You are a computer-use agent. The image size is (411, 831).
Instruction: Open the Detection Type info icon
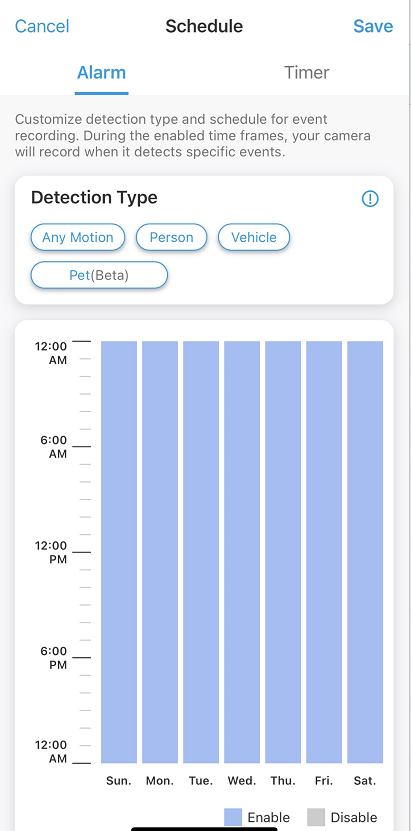[x=370, y=199]
